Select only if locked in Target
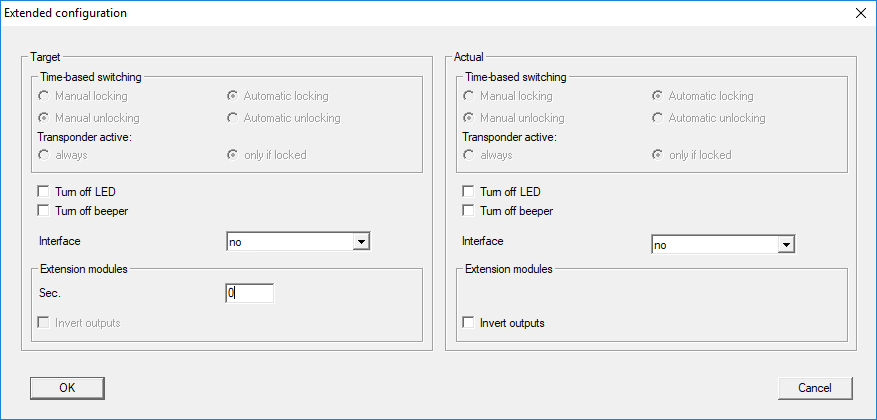This screenshot has width=877, height=420. (x=233, y=155)
